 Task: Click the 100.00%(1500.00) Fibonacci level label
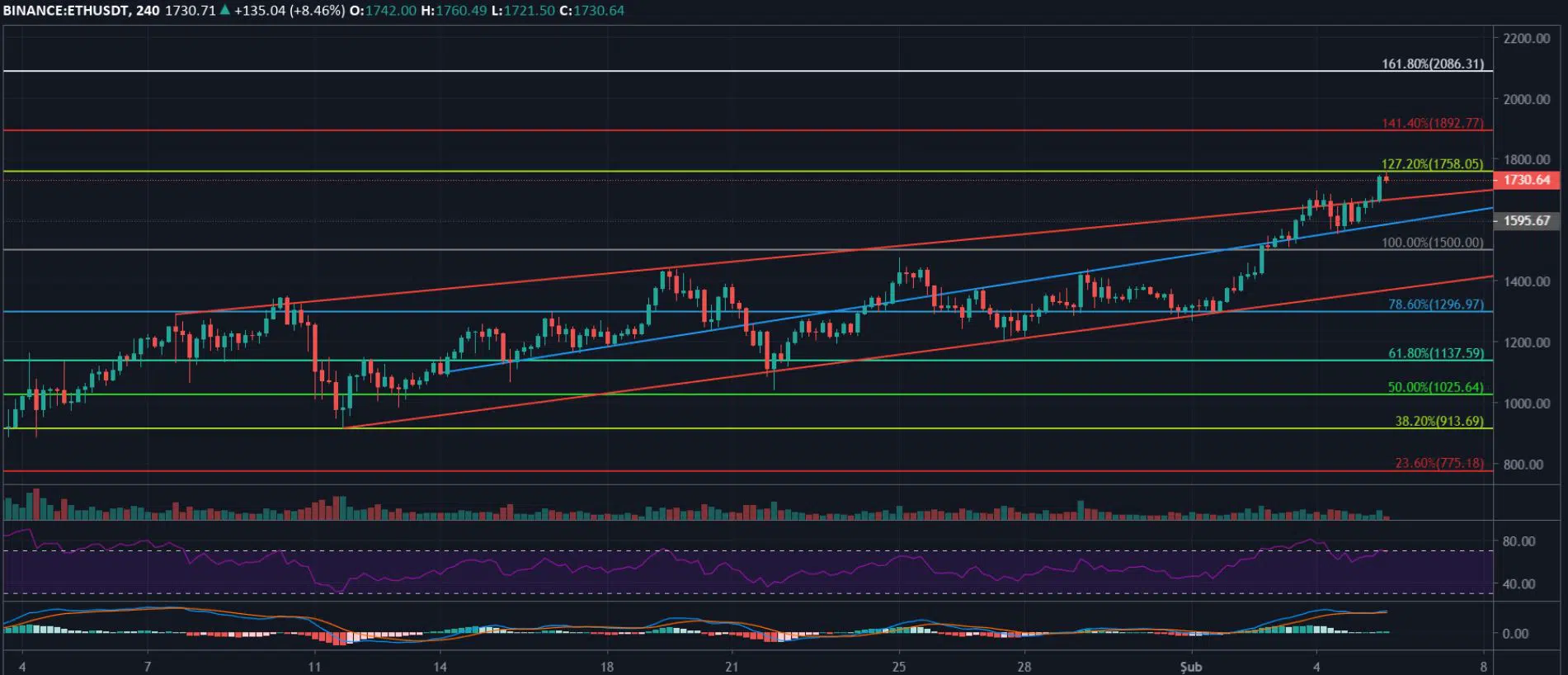click(x=1432, y=243)
